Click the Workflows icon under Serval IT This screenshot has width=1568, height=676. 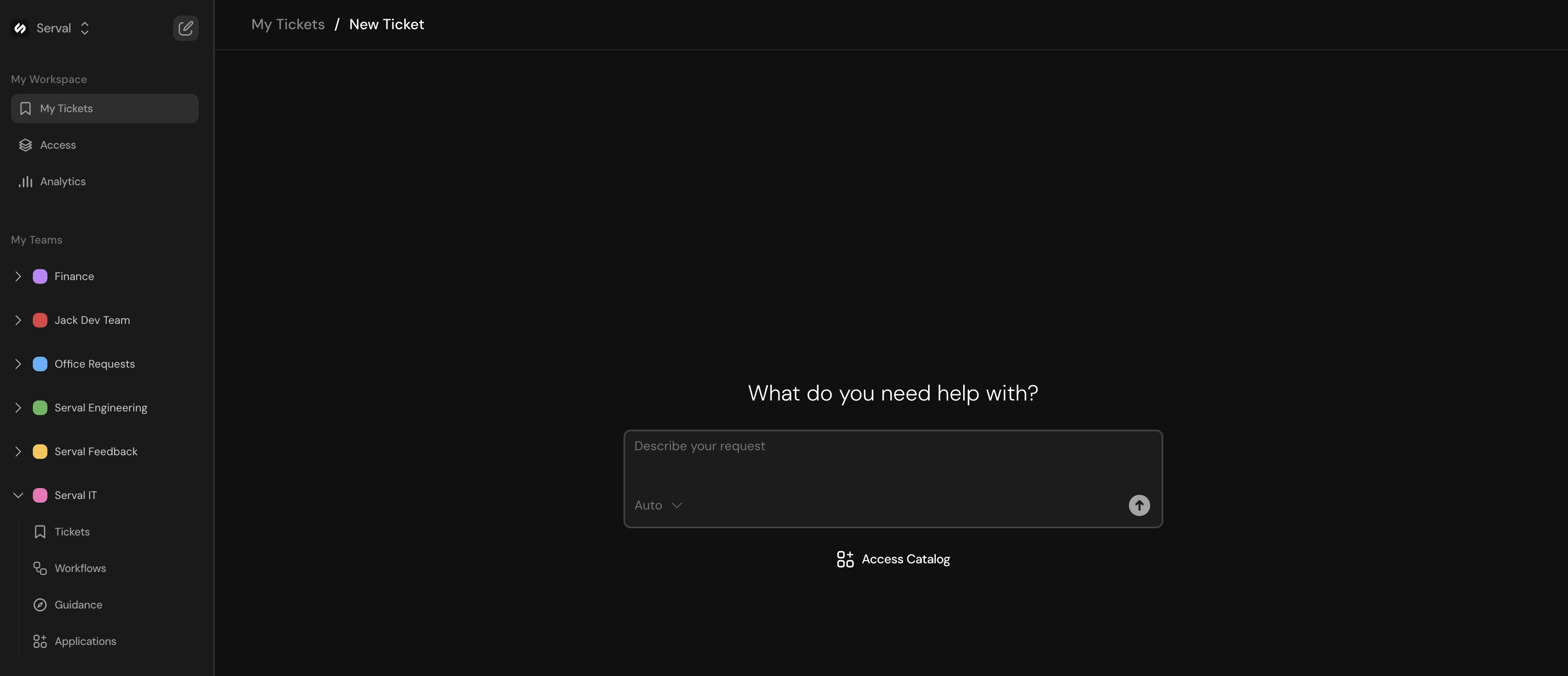coord(40,568)
